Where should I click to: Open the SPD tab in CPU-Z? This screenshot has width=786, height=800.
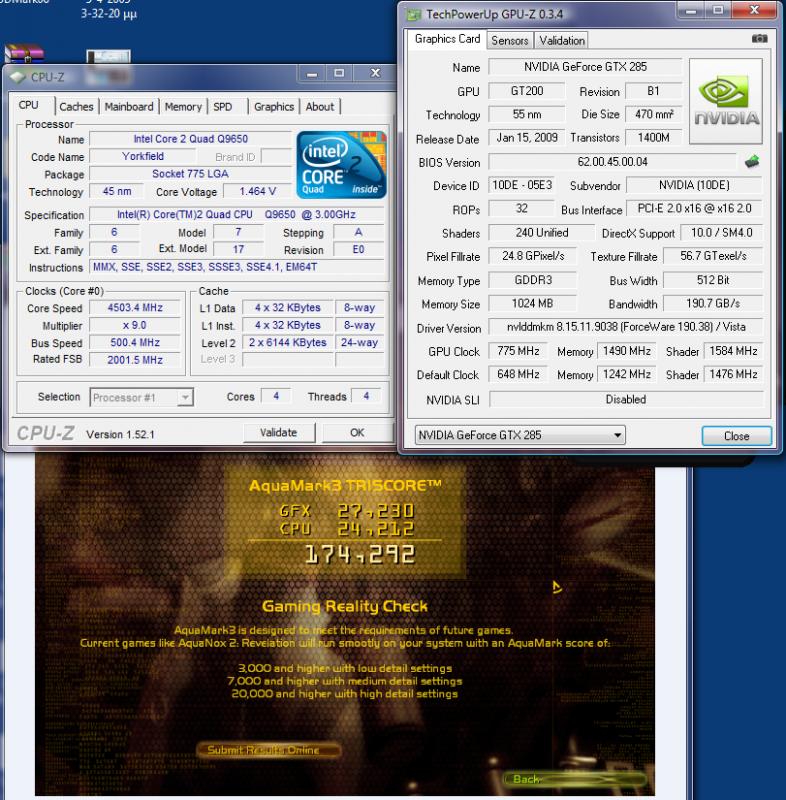[x=222, y=107]
